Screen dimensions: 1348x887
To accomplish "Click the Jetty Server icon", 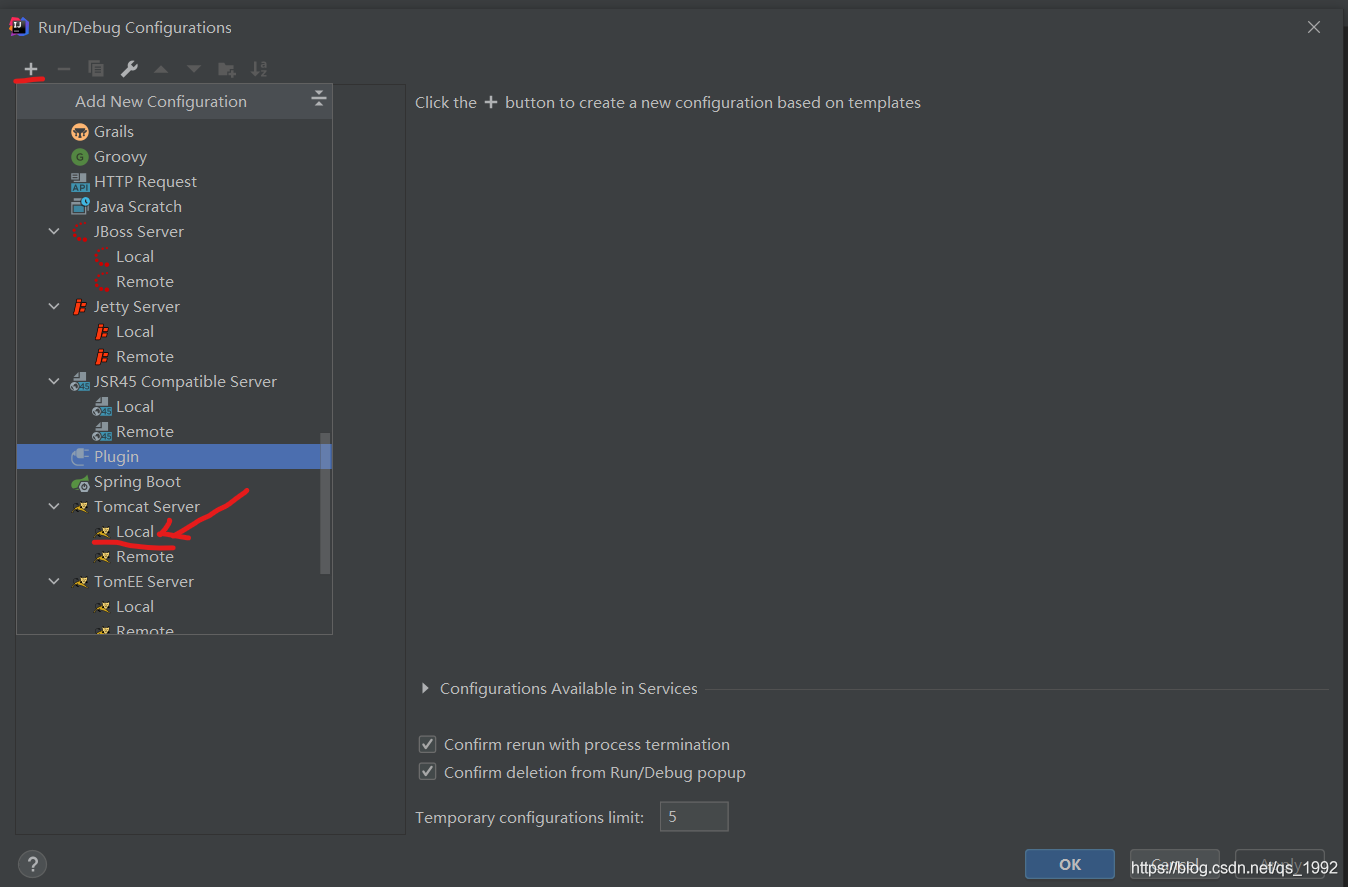I will click(80, 306).
